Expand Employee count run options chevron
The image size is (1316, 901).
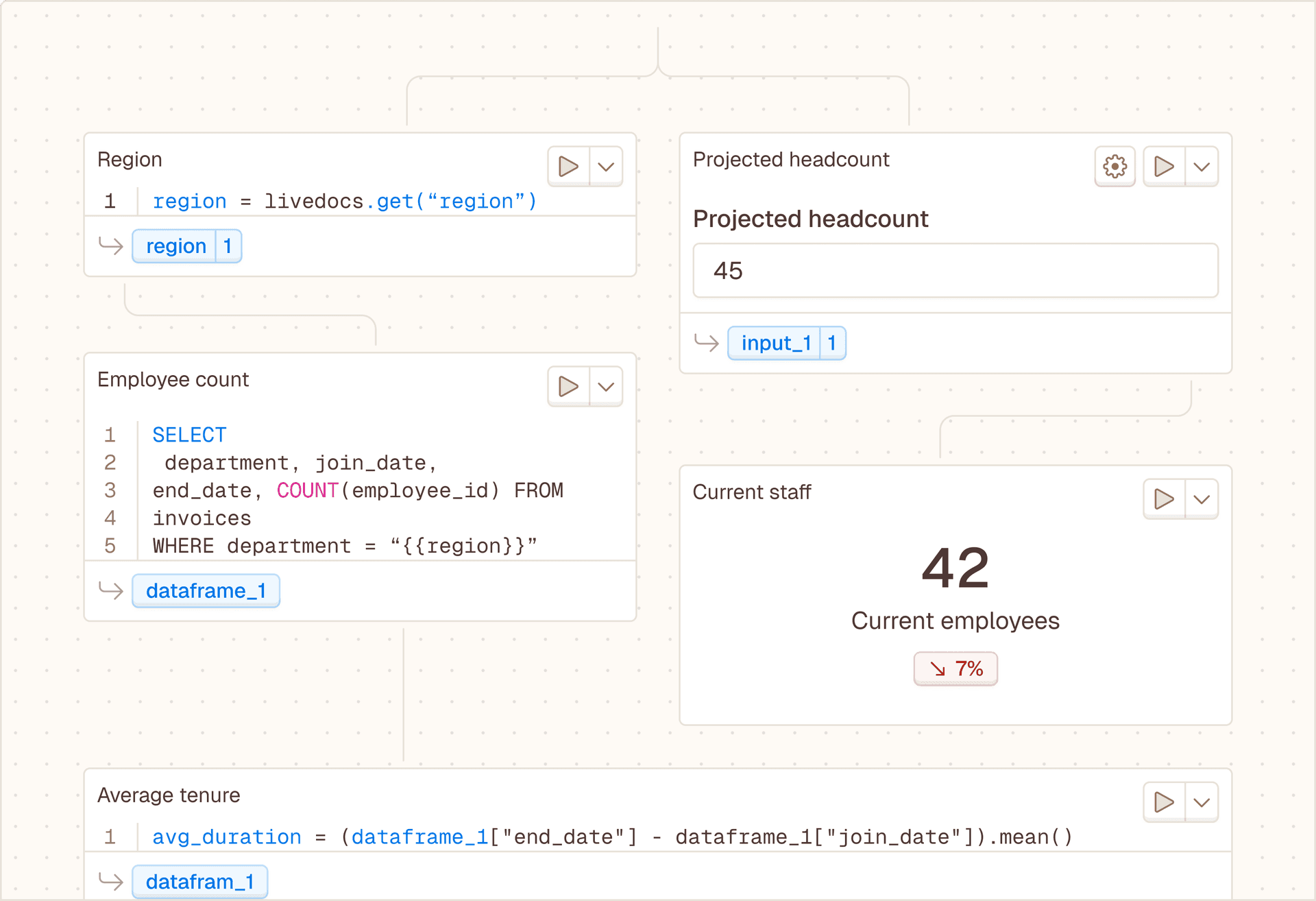pyautogui.click(x=606, y=387)
